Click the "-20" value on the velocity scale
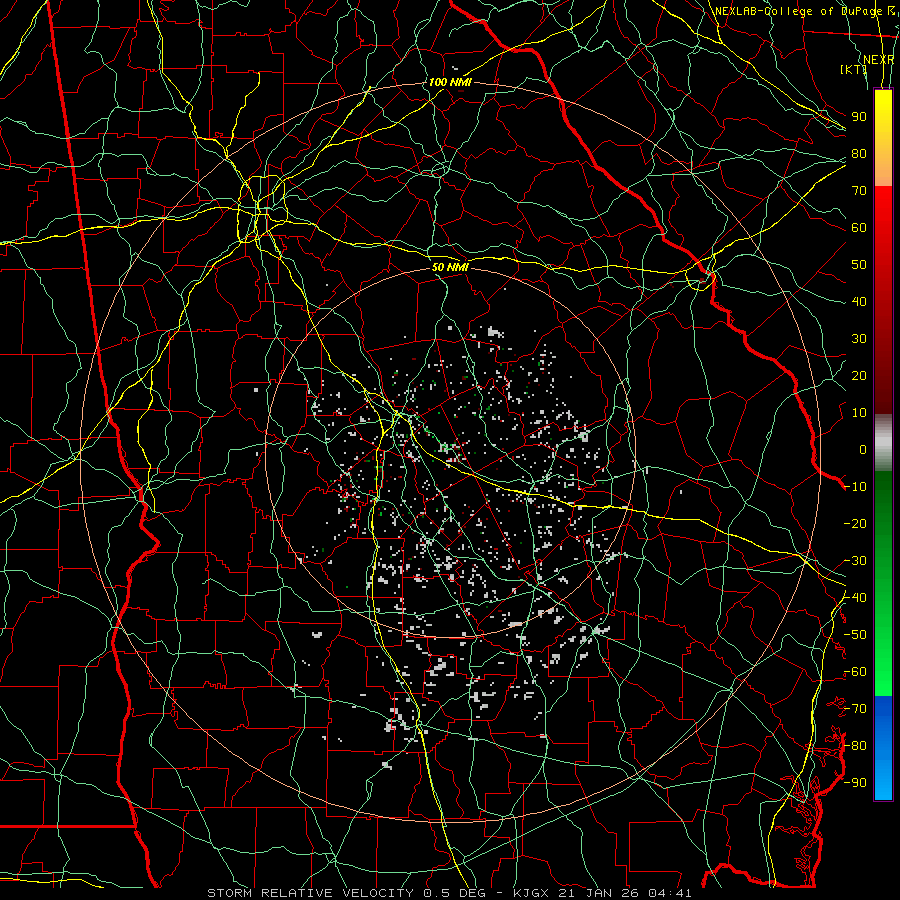The image size is (900, 900). (x=855, y=523)
